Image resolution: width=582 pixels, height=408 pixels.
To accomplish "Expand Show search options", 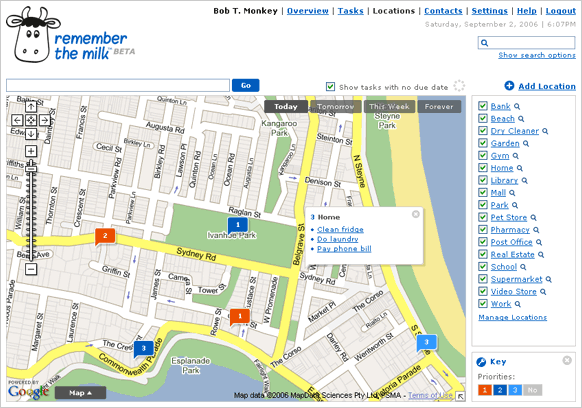I will (x=537, y=55).
